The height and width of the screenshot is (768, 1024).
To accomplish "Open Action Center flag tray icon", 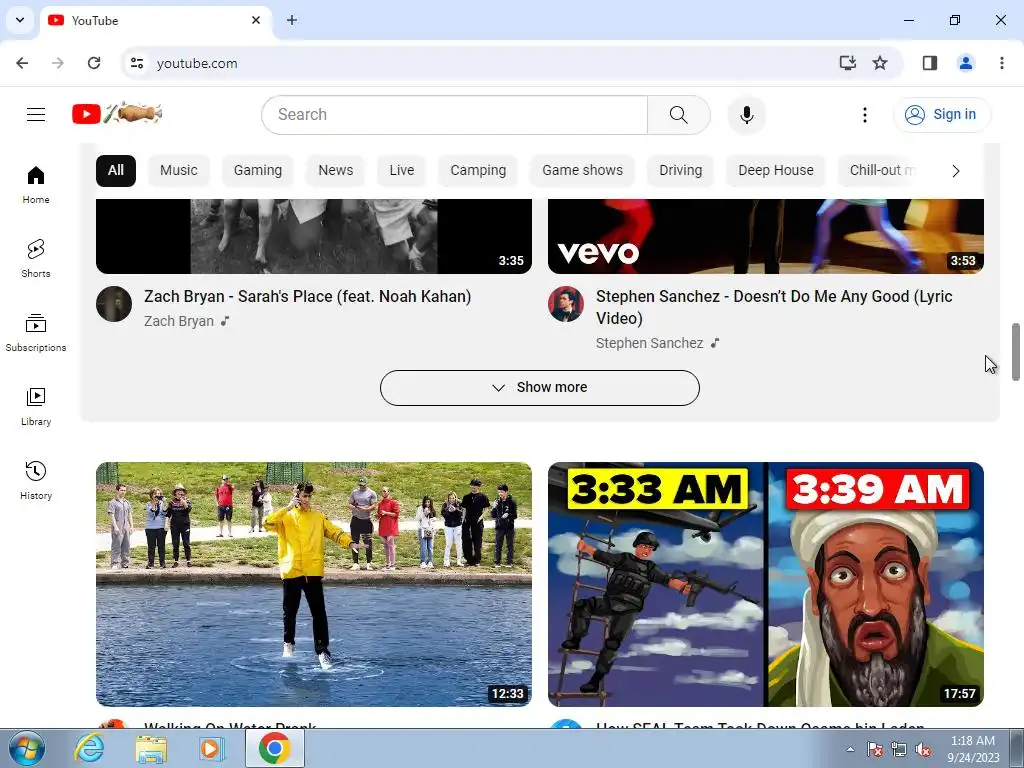I will 874,749.
